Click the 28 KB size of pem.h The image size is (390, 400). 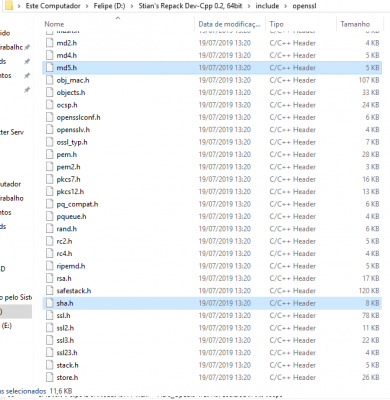[371, 155]
